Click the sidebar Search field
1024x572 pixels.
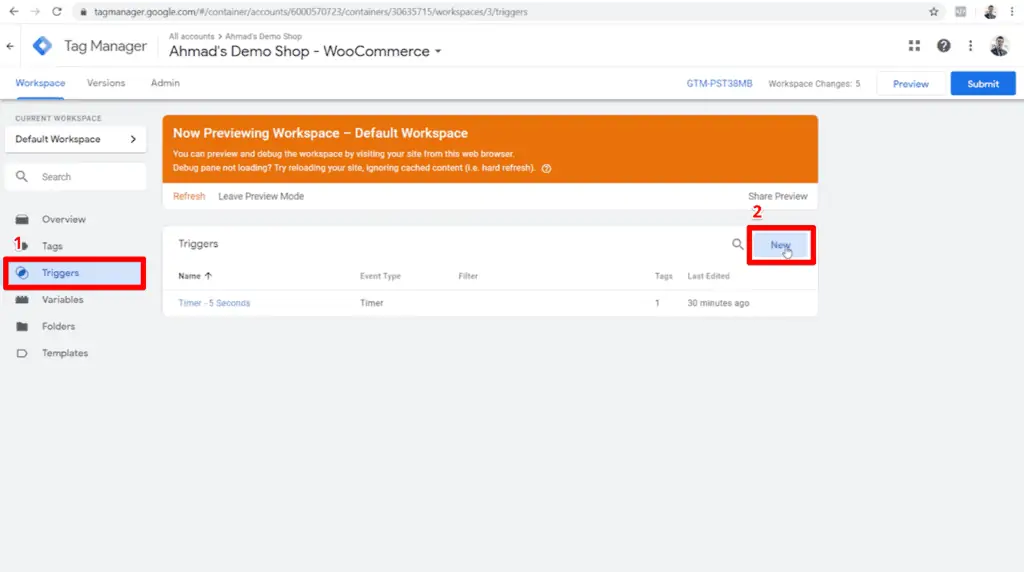pyautogui.click(x=75, y=177)
